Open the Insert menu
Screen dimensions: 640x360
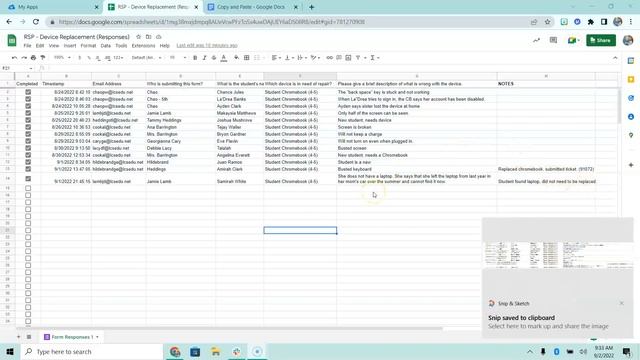(x=70, y=46)
